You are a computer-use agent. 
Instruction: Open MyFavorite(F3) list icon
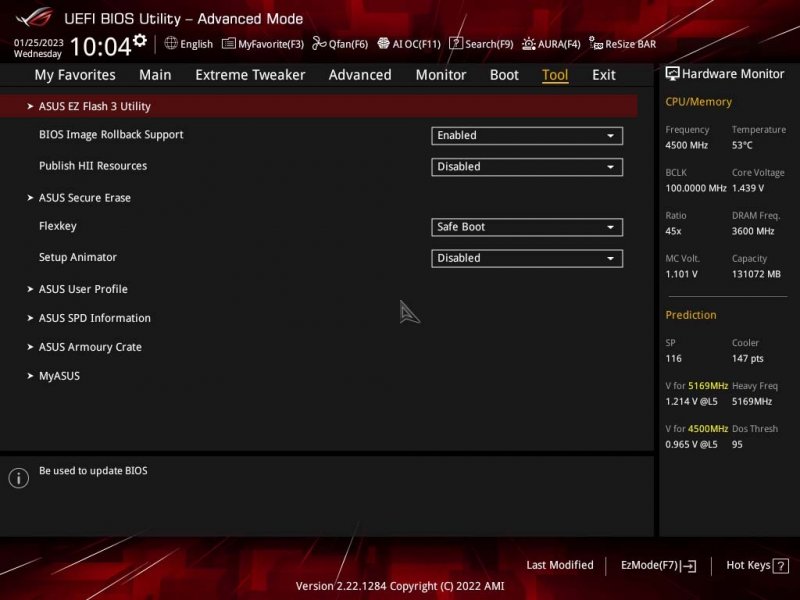pos(229,44)
